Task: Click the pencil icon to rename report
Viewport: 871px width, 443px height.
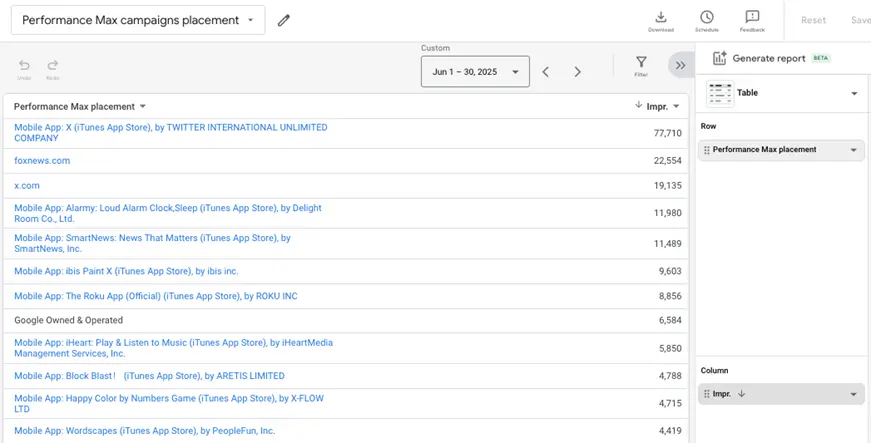Action: coord(284,20)
